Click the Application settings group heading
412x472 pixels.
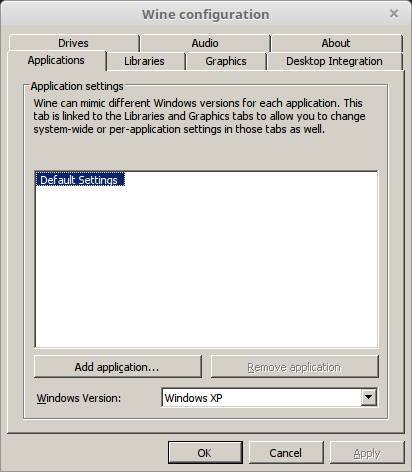click(x=77, y=86)
